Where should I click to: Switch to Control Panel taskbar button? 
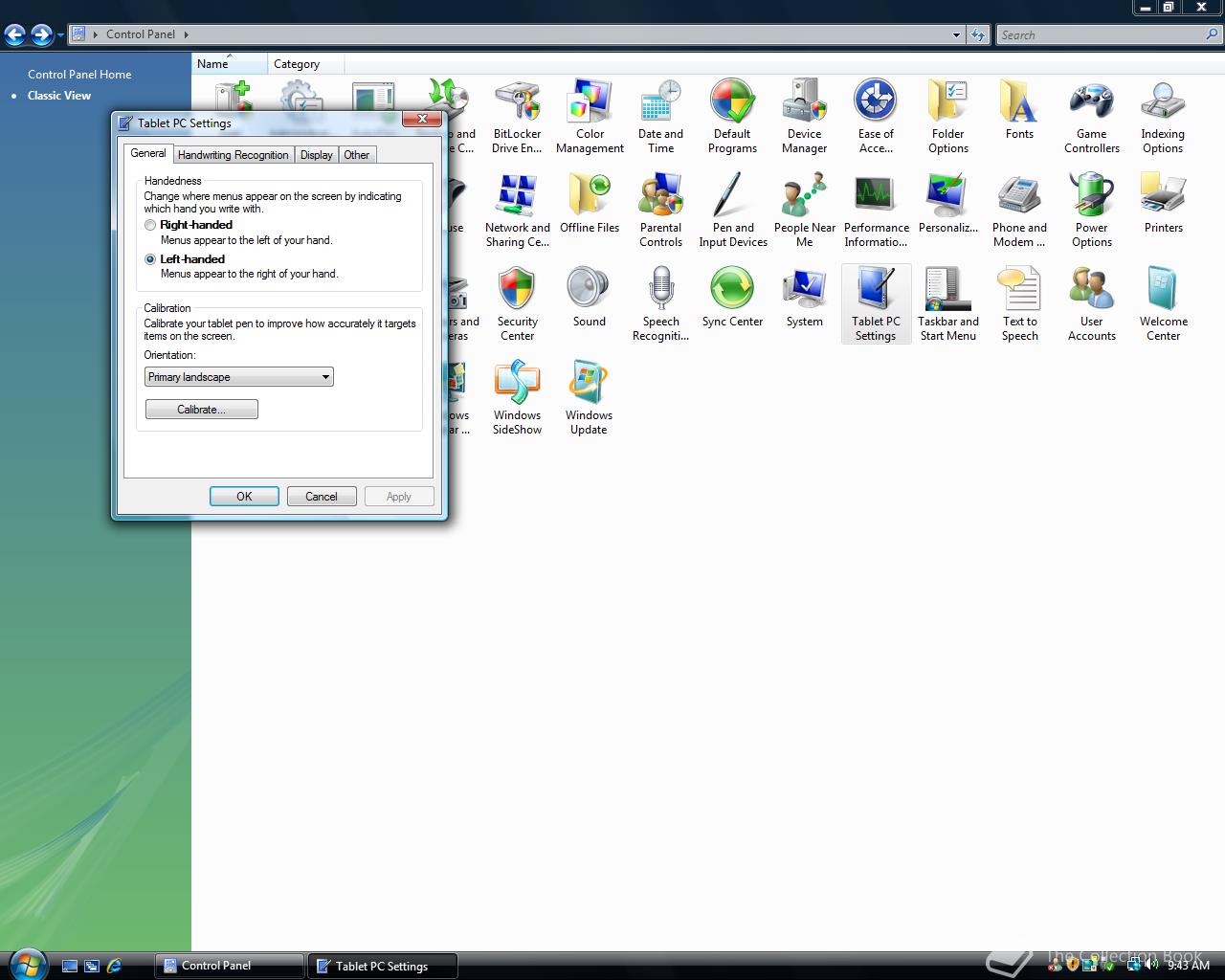230,966
